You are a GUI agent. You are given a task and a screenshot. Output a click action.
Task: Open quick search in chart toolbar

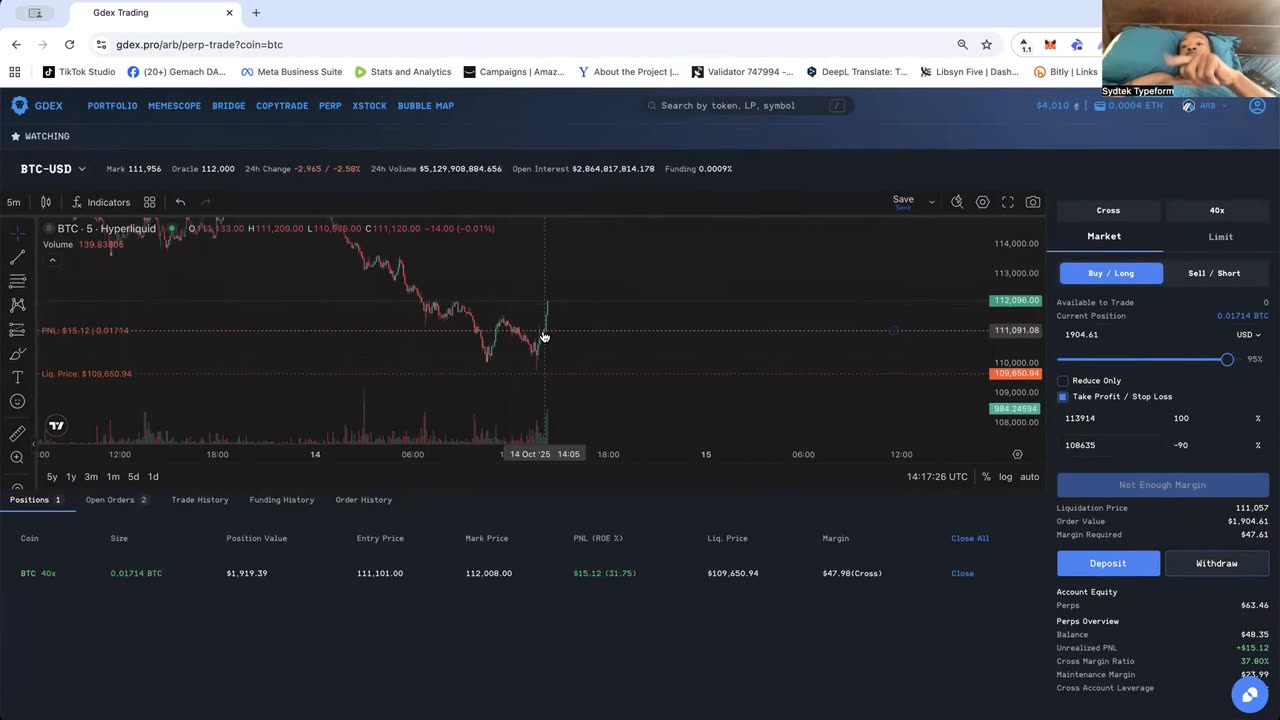tap(957, 202)
